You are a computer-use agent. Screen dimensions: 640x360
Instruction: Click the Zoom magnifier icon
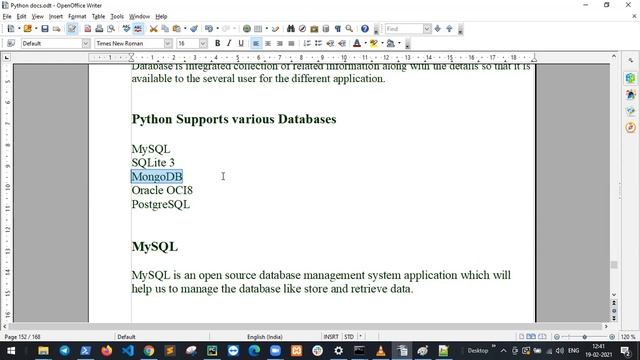[x=349, y=29]
